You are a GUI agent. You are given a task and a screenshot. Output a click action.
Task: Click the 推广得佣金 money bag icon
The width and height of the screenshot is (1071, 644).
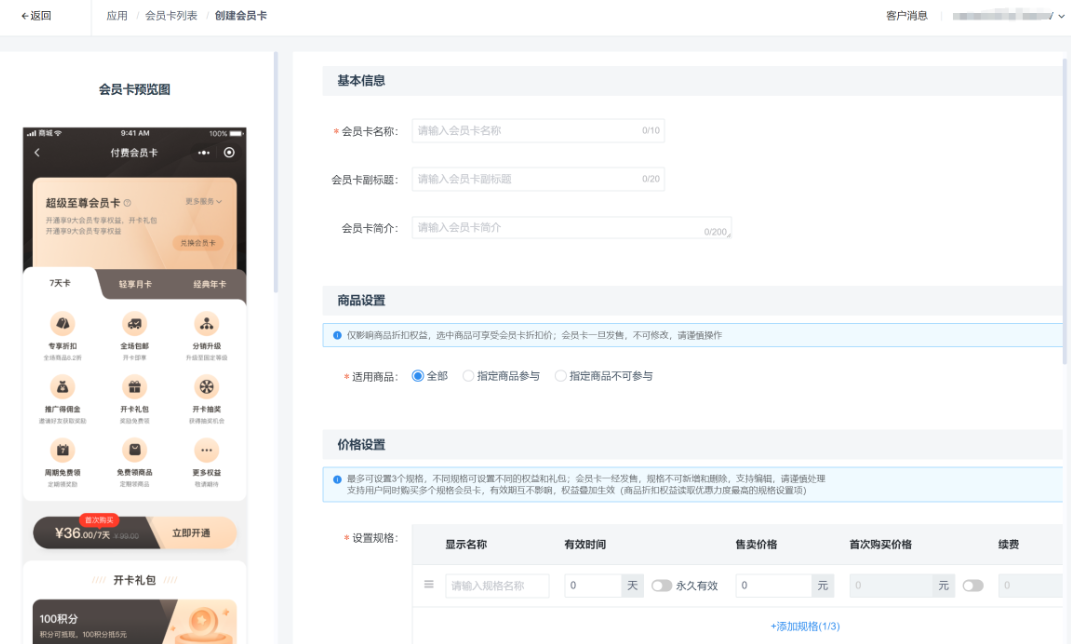62,387
